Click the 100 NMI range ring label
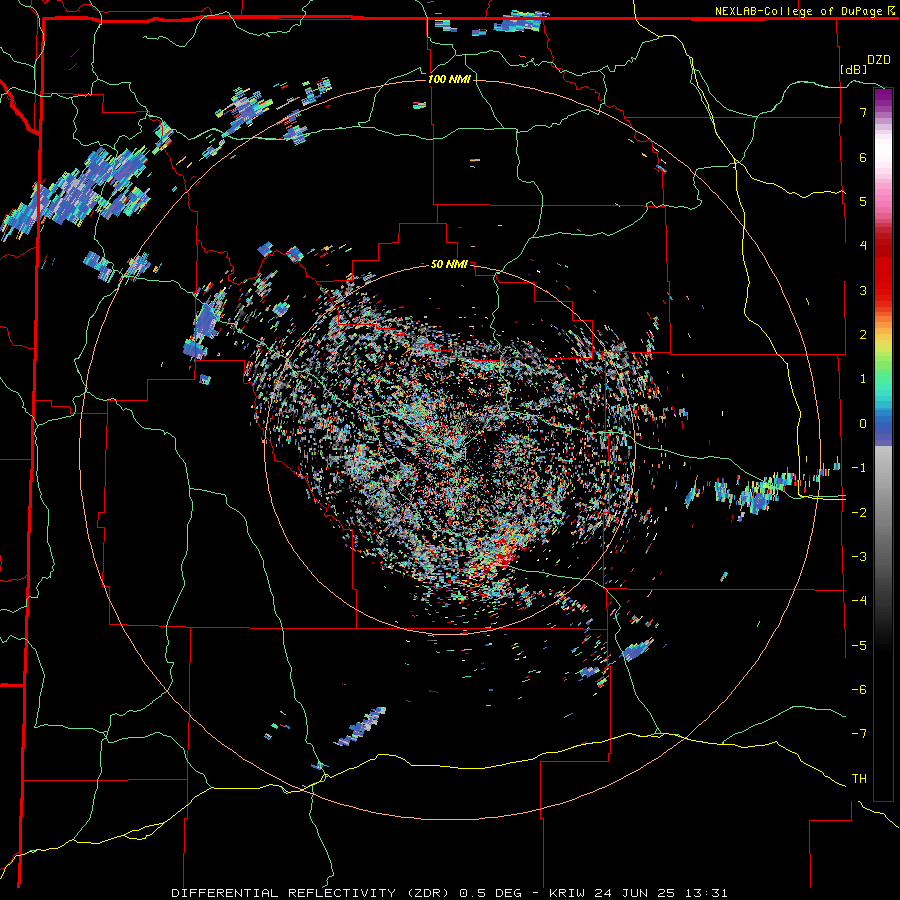The image size is (900, 900). (x=449, y=79)
